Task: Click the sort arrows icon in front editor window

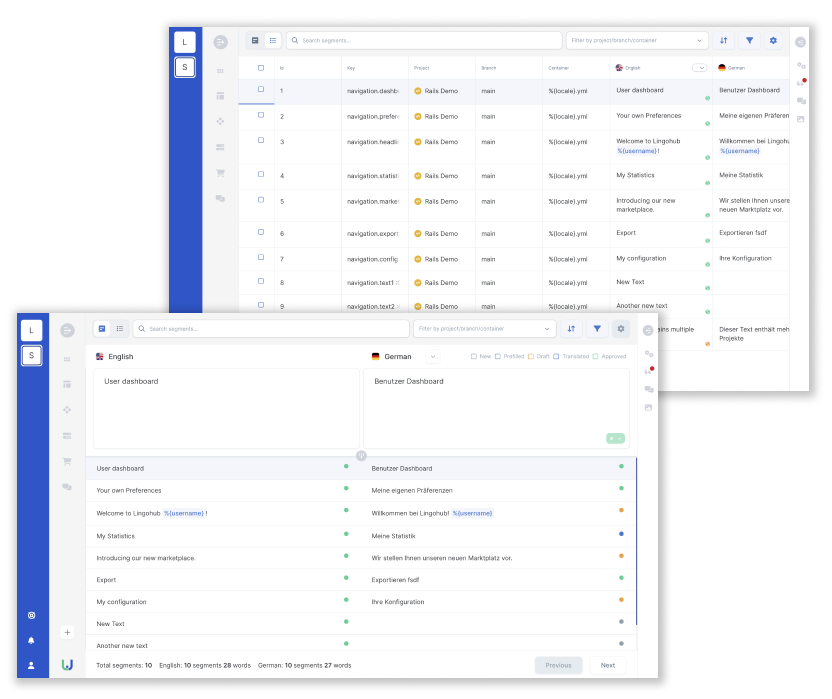Action: (x=571, y=329)
